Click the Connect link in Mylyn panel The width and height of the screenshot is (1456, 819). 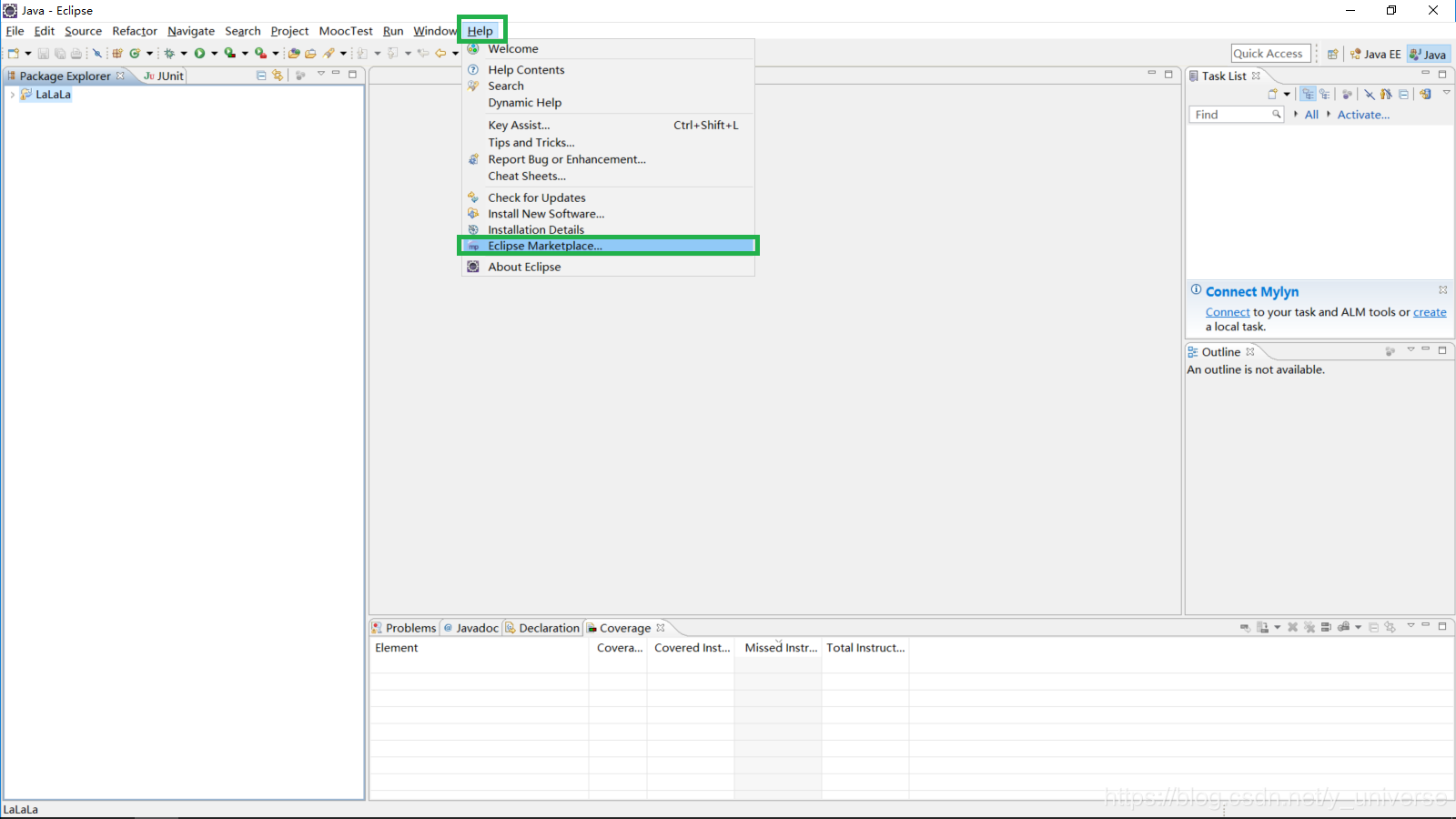(1228, 312)
